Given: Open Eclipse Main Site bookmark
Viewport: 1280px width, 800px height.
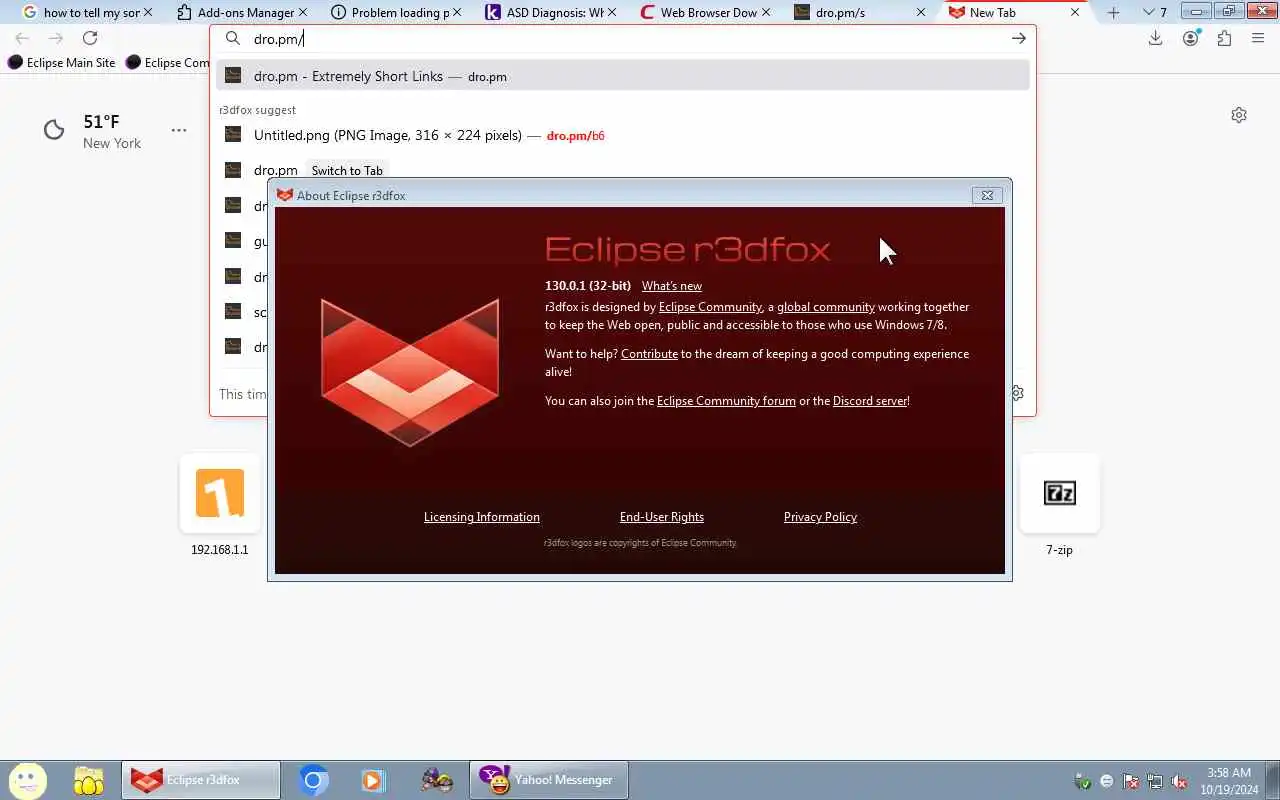Looking at the screenshot, I should [62, 62].
